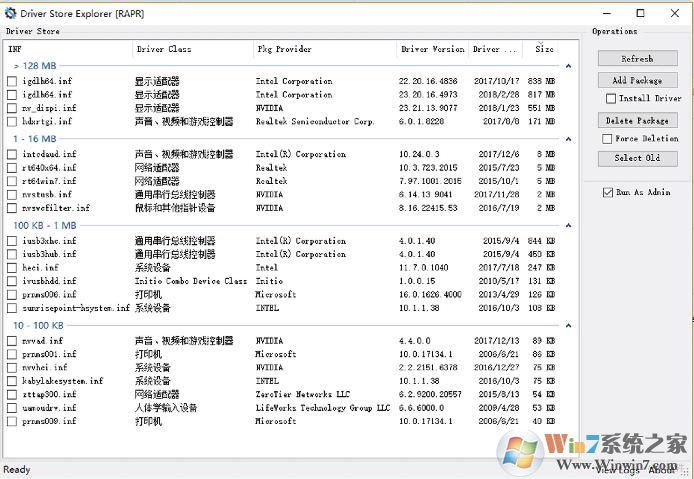The image size is (694, 479).
Task: Collapse the 100 KB - 1 MB group
Action: (569, 226)
